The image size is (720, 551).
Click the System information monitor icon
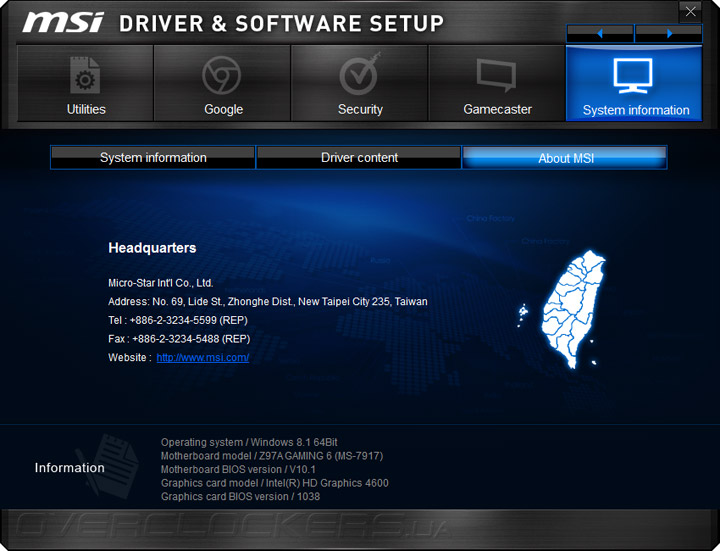[633, 76]
